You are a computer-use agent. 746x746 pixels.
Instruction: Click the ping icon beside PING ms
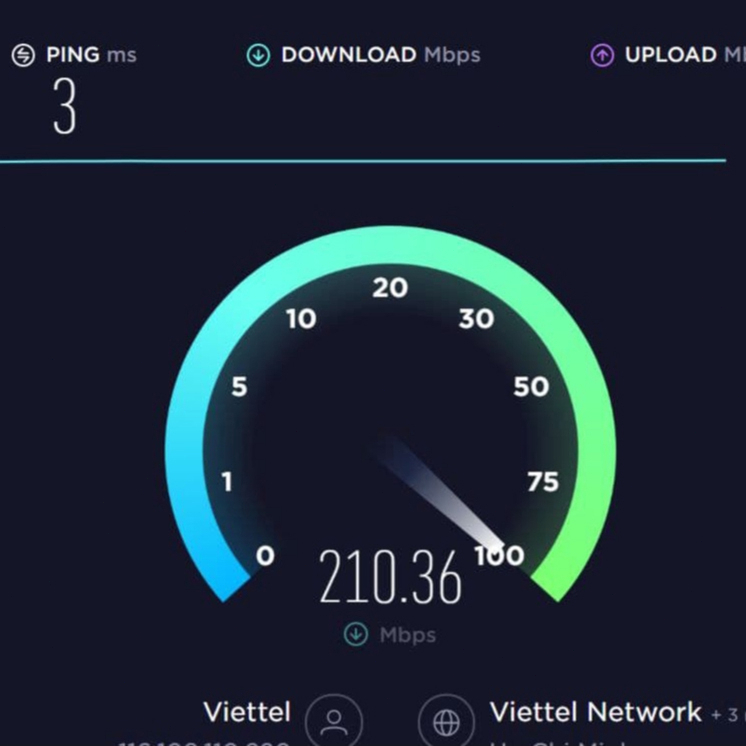pyautogui.click(x=23, y=55)
